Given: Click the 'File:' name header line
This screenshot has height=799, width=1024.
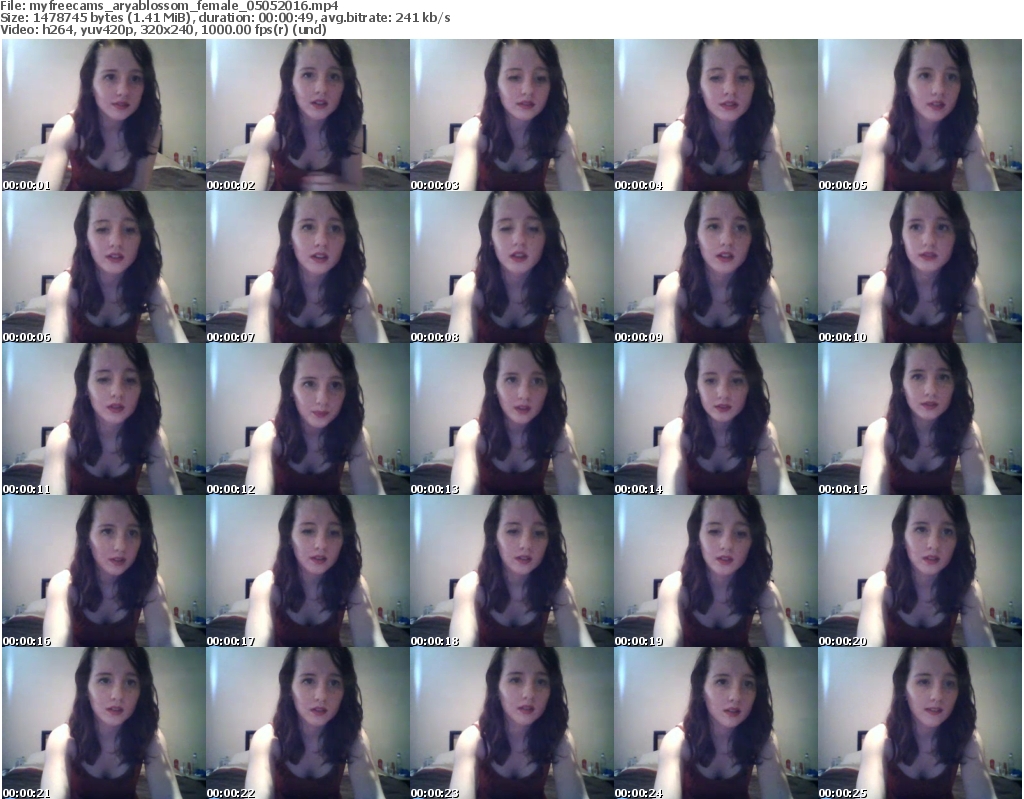Looking at the screenshot, I should [169, 6].
